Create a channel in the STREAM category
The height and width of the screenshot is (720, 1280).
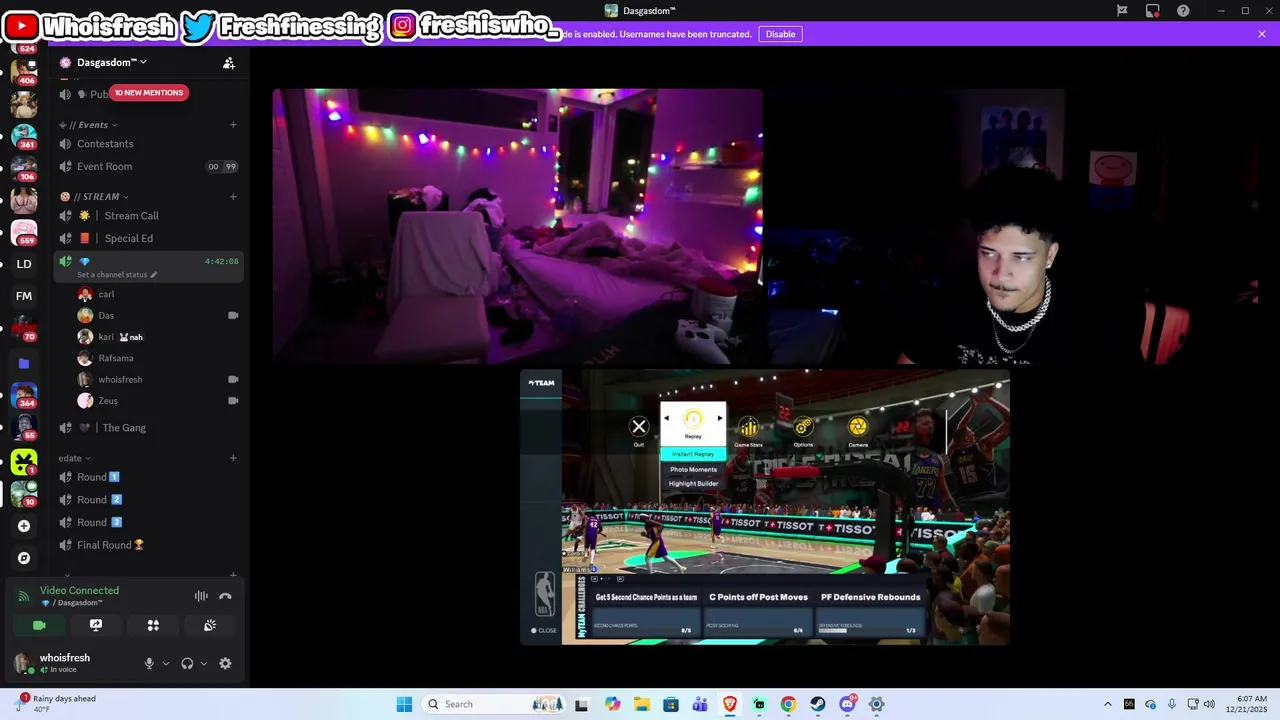click(233, 196)
